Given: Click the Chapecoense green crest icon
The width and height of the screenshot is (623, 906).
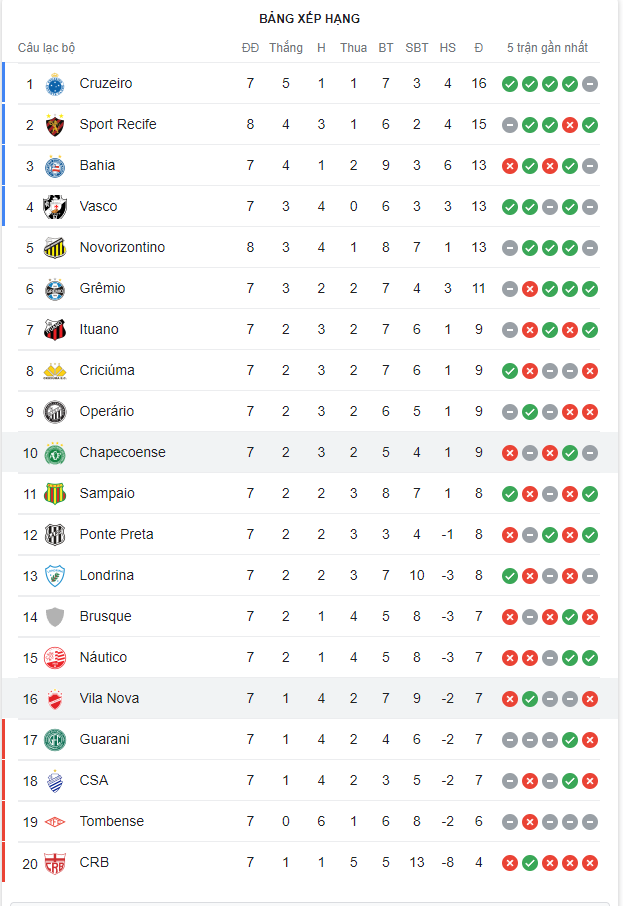Looking at the screenshot, I should tap(55, 453).
